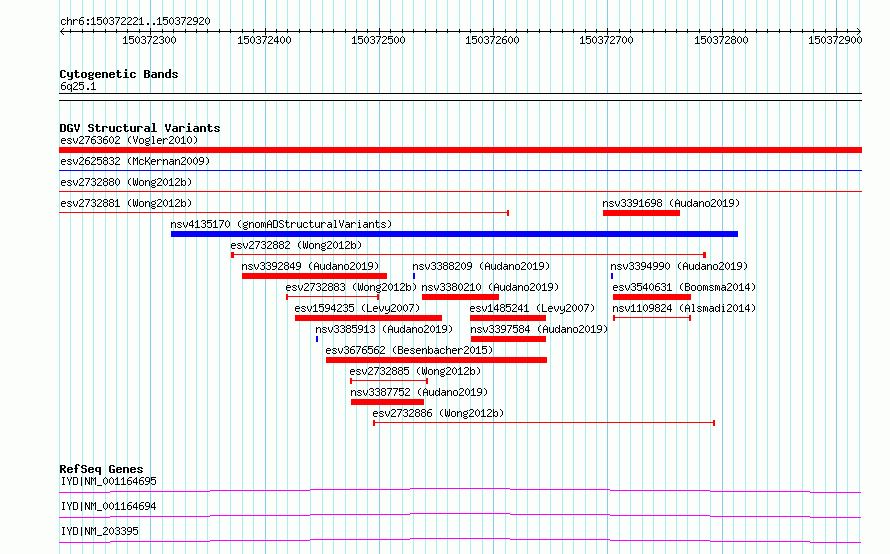Select the nsv4135170 gnomAD blue bar

pos(455,234)
